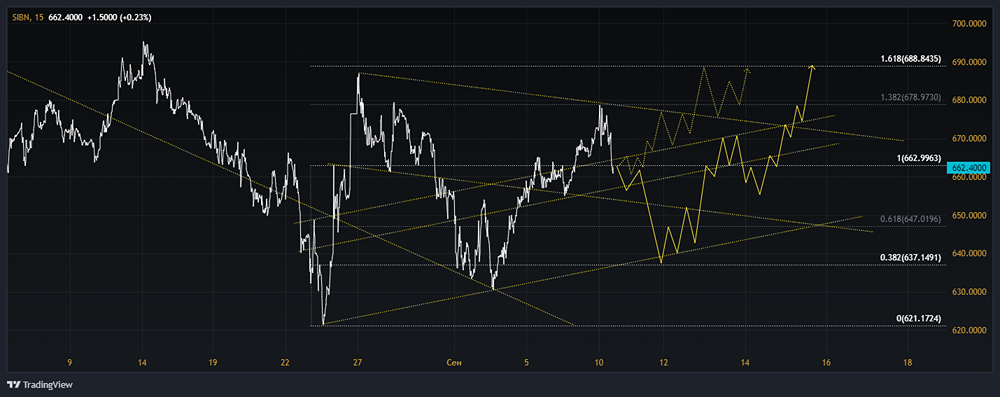The height and width of the screenshot is (397, 1000).
Task: Click the date label 27 on time axis
Action: [358, 363]
